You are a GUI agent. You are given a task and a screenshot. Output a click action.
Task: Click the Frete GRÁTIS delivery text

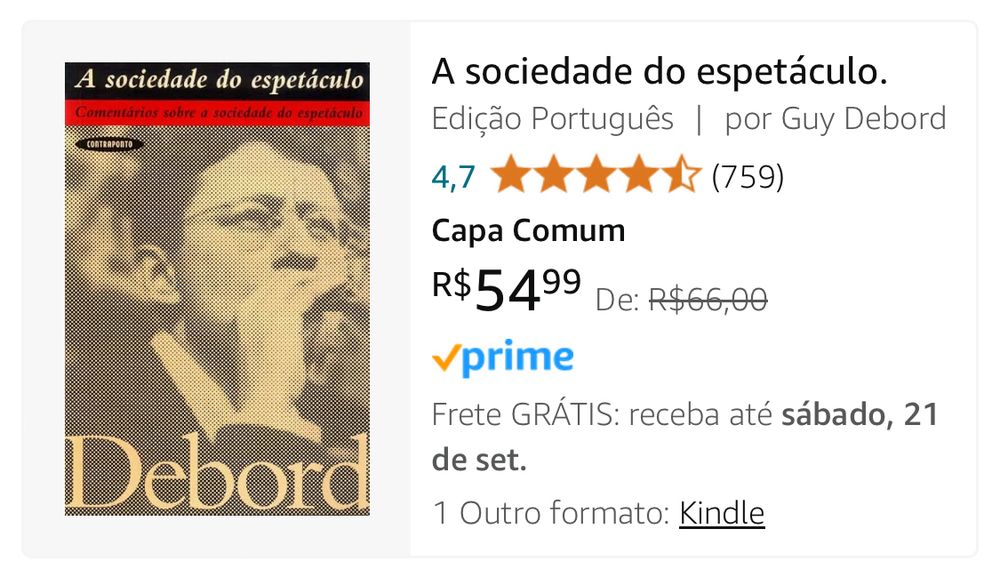coord(524,415)
